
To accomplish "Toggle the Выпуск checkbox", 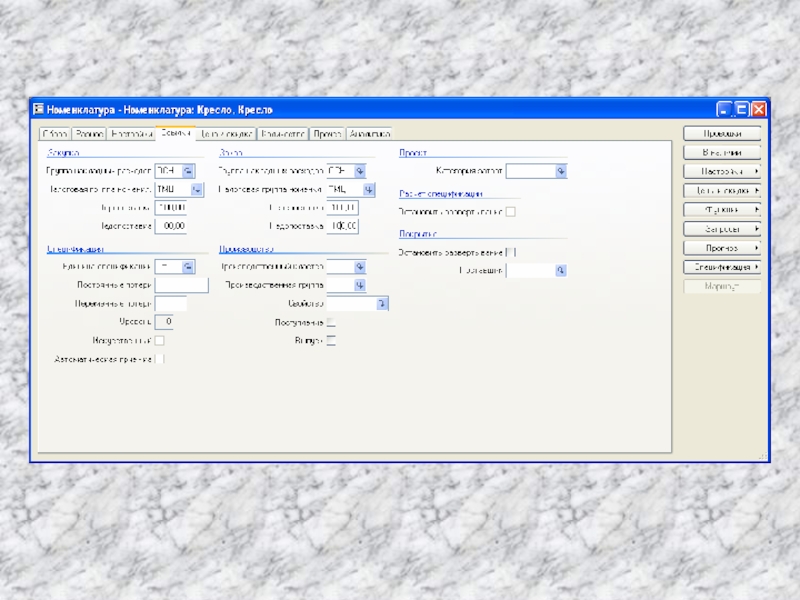I will [x=331, y=340].
